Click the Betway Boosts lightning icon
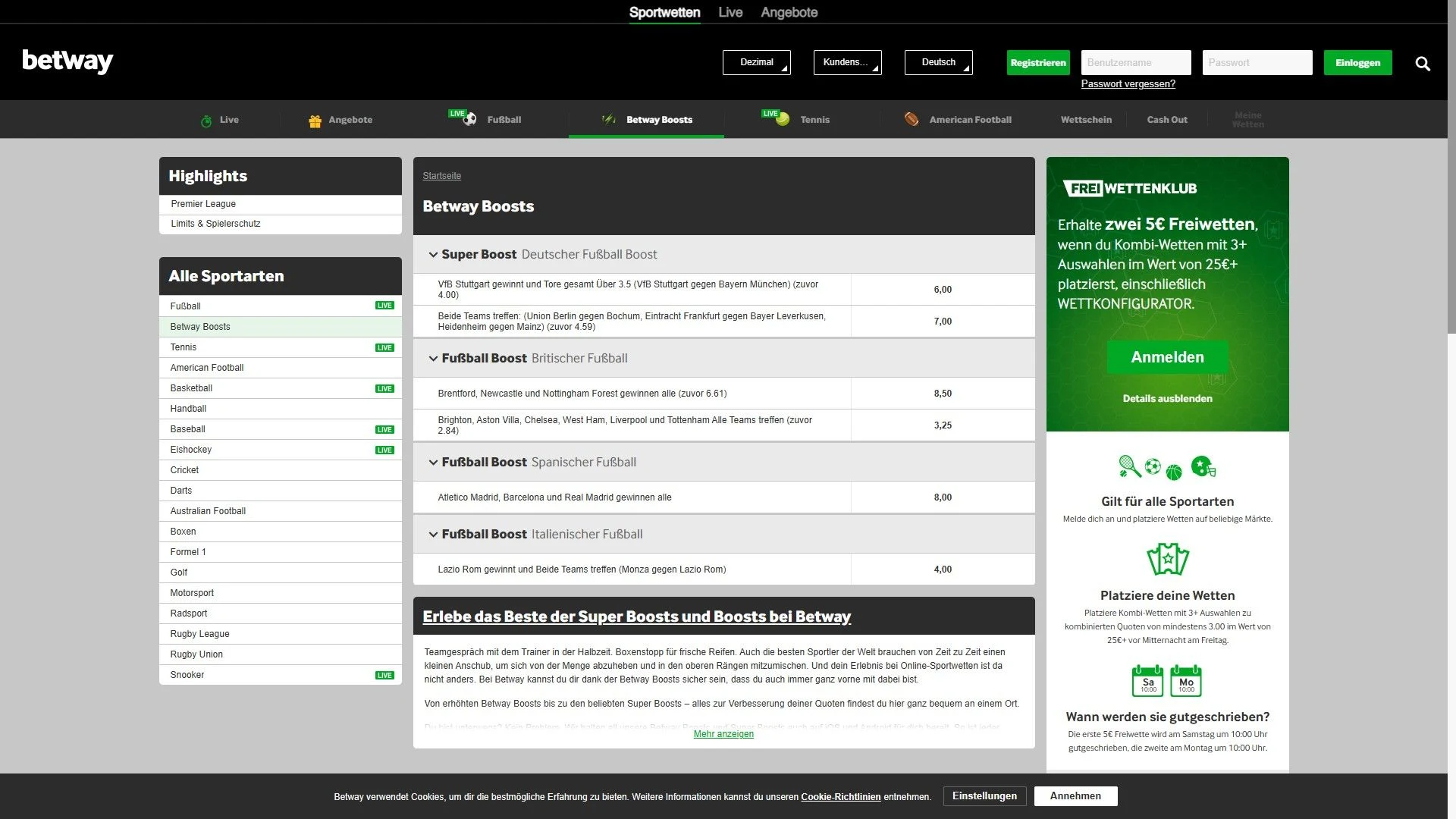The height and width of the screenshot is (819, 1456). (607, 119)
